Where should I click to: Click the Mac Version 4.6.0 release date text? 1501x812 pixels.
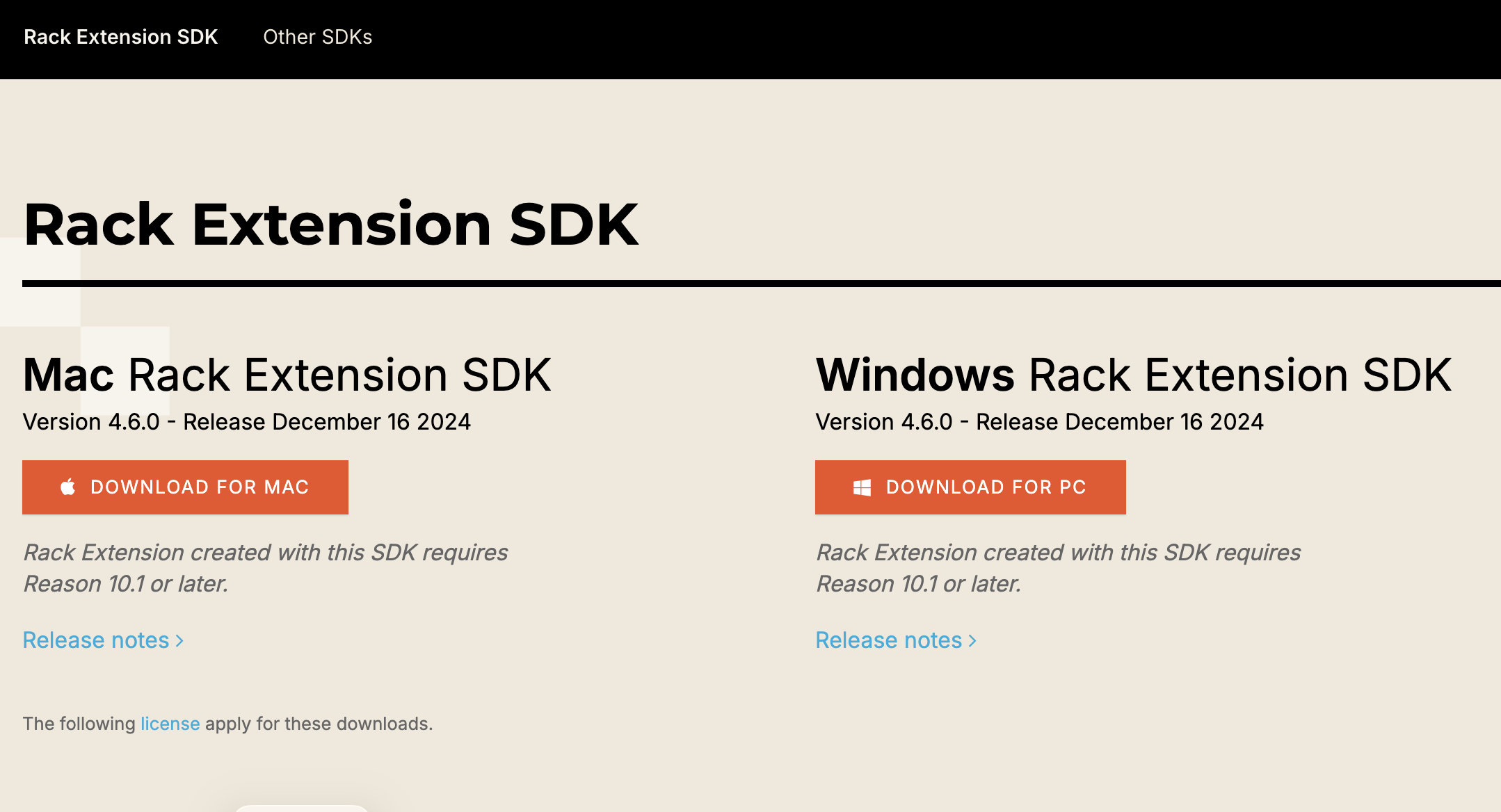click(247, 422)
